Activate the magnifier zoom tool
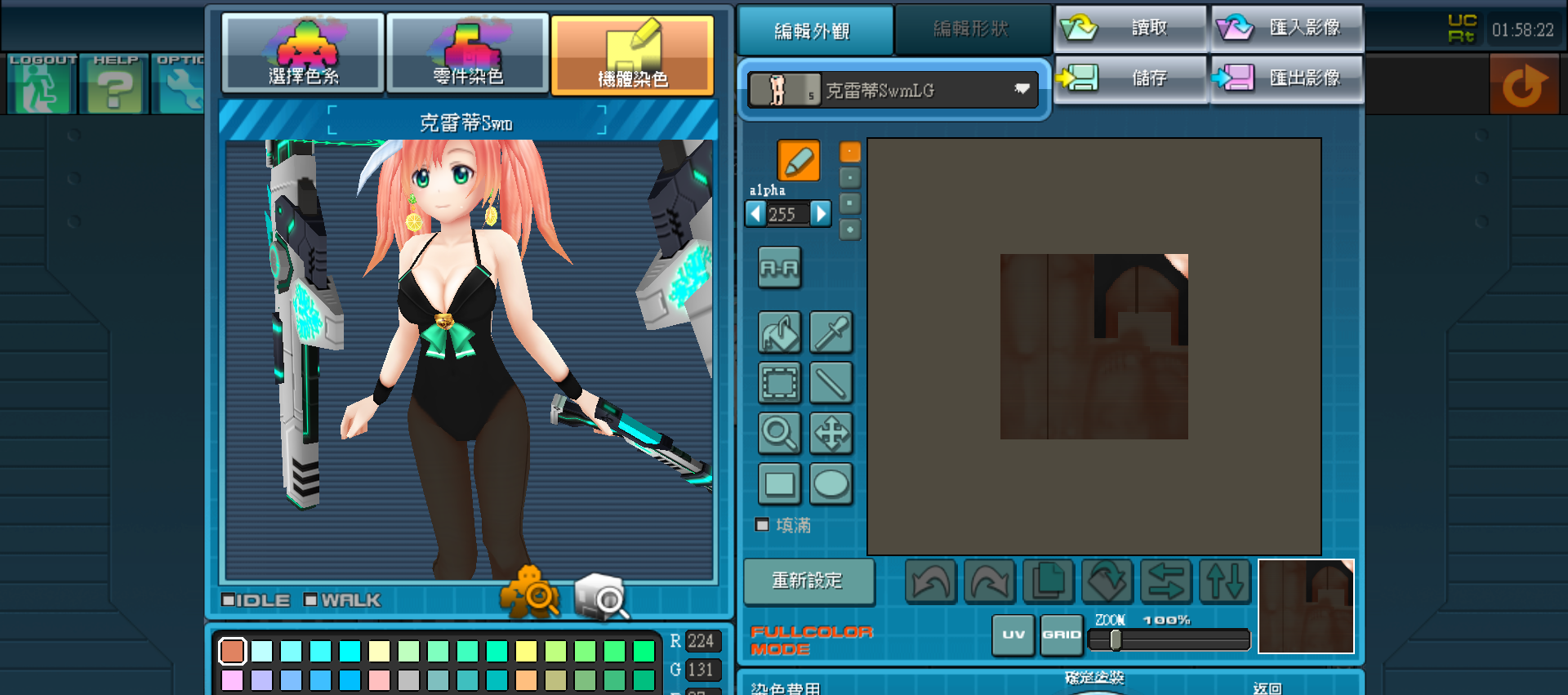 tap(780, 434)
